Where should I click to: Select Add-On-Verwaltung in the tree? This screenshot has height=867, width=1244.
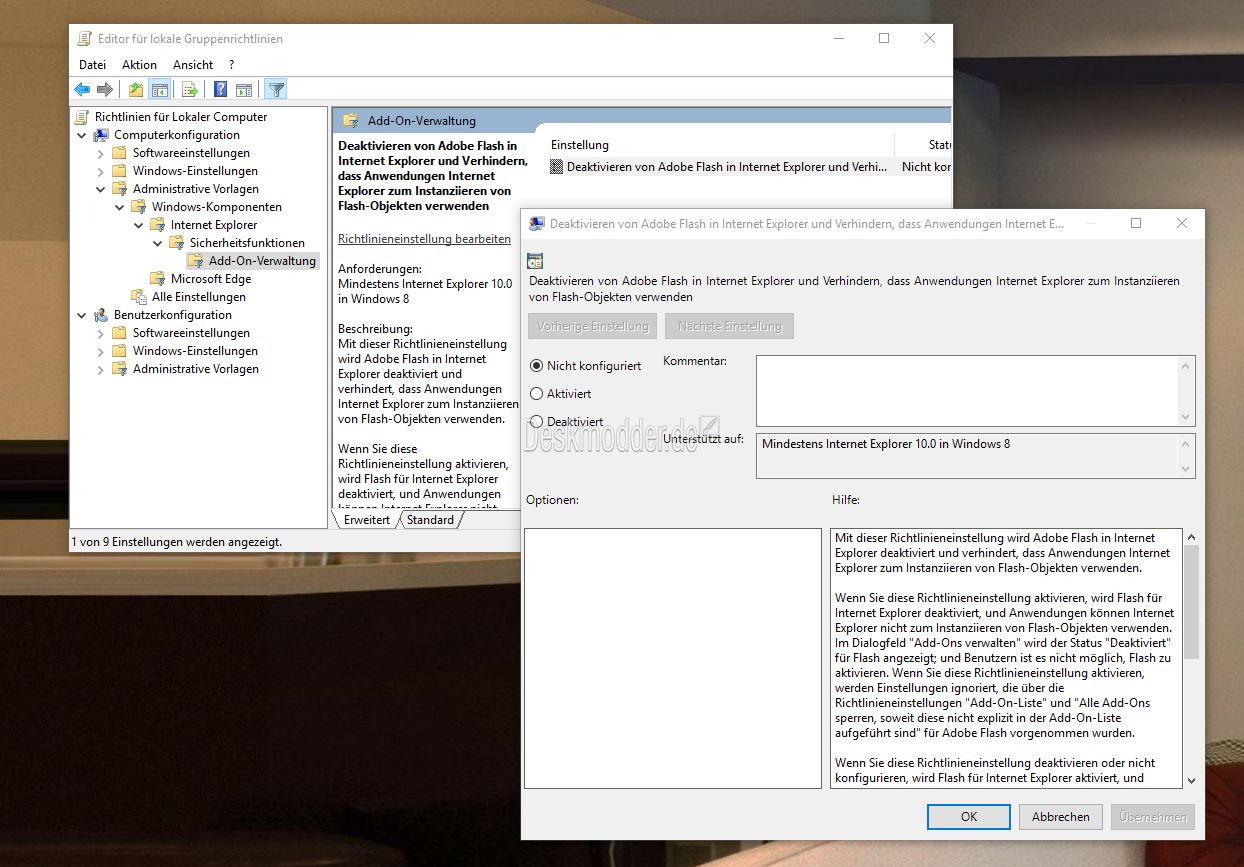[x=262, y=261]
